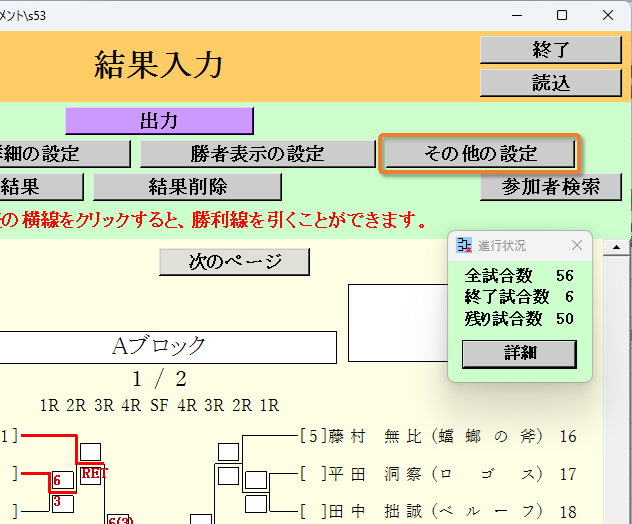Open 勝者表示の設定
Screen dimensions: 632x524
click(258, 154)
